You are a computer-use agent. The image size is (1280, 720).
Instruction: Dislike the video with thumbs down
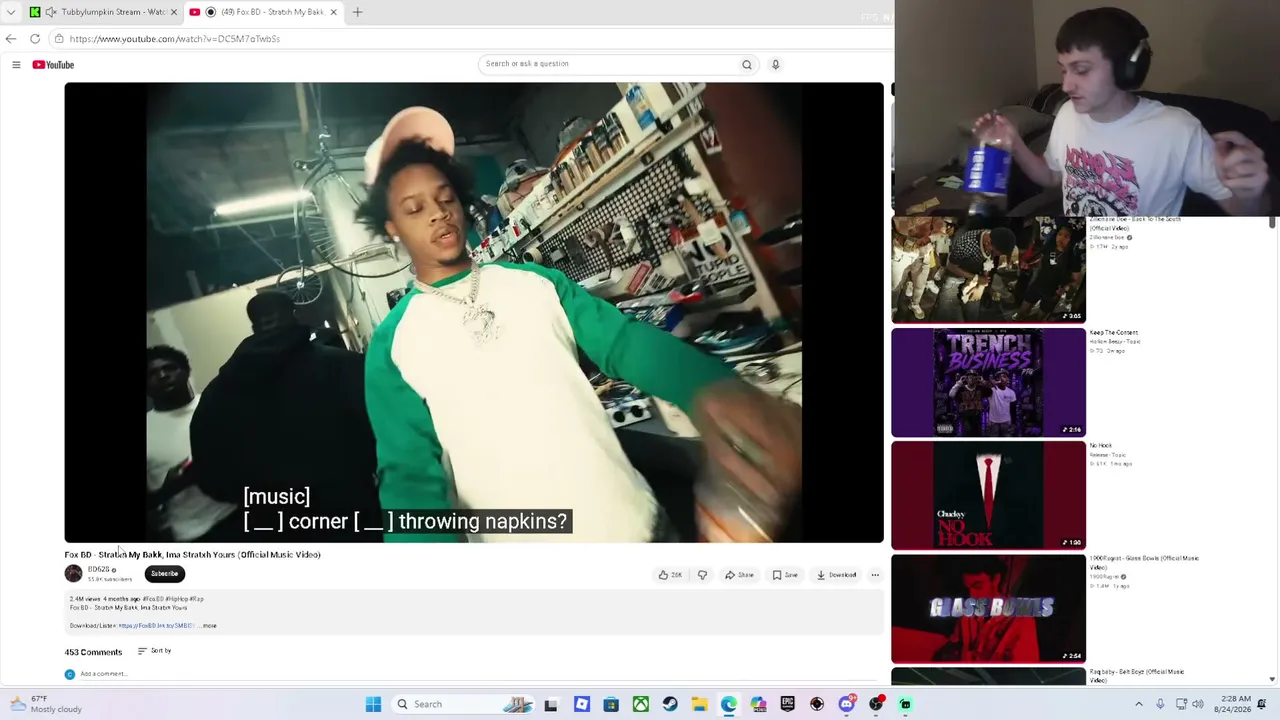pyautogui.click(x=702, y=575)
